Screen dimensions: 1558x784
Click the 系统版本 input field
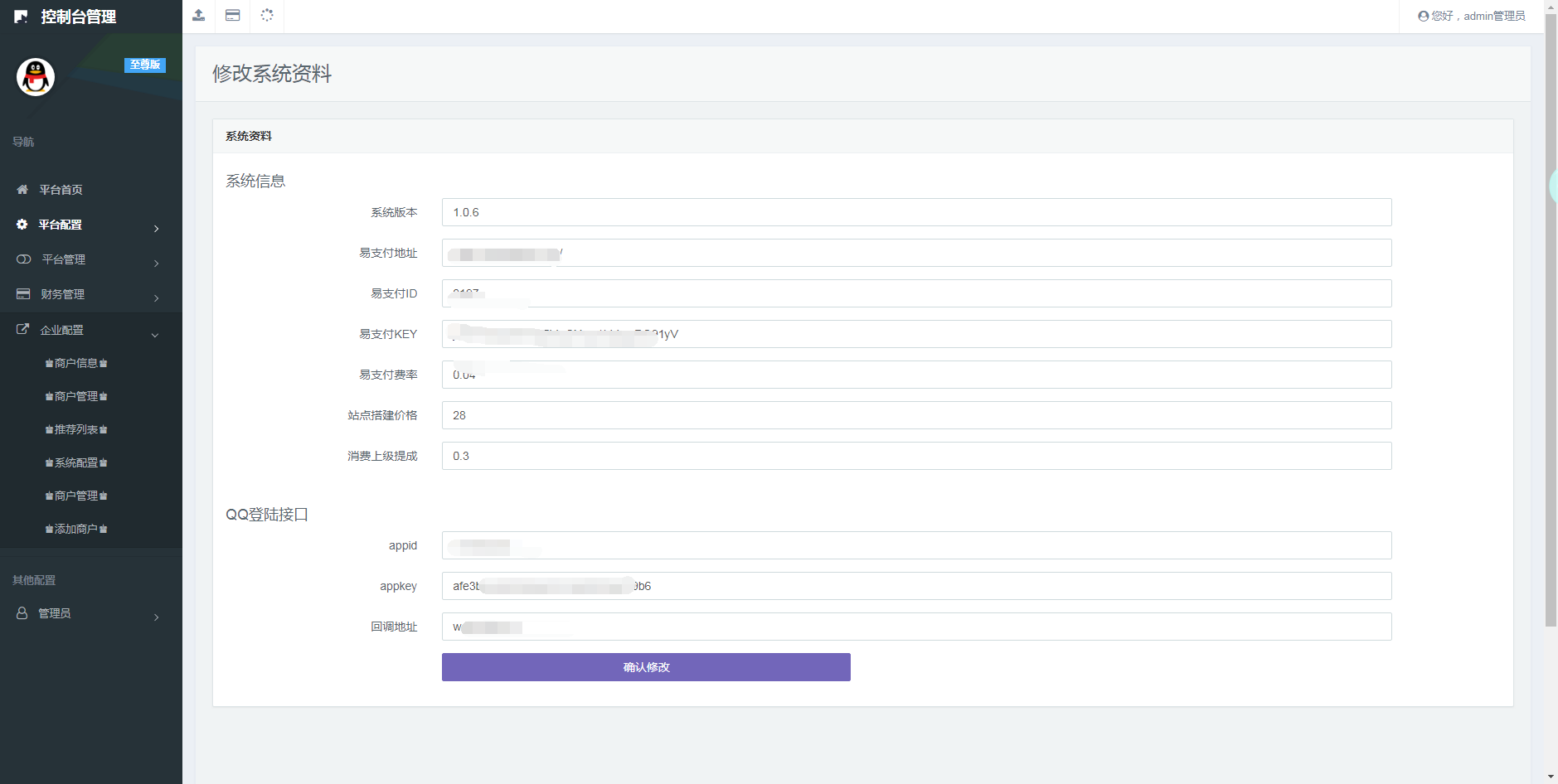click(916, 212)
